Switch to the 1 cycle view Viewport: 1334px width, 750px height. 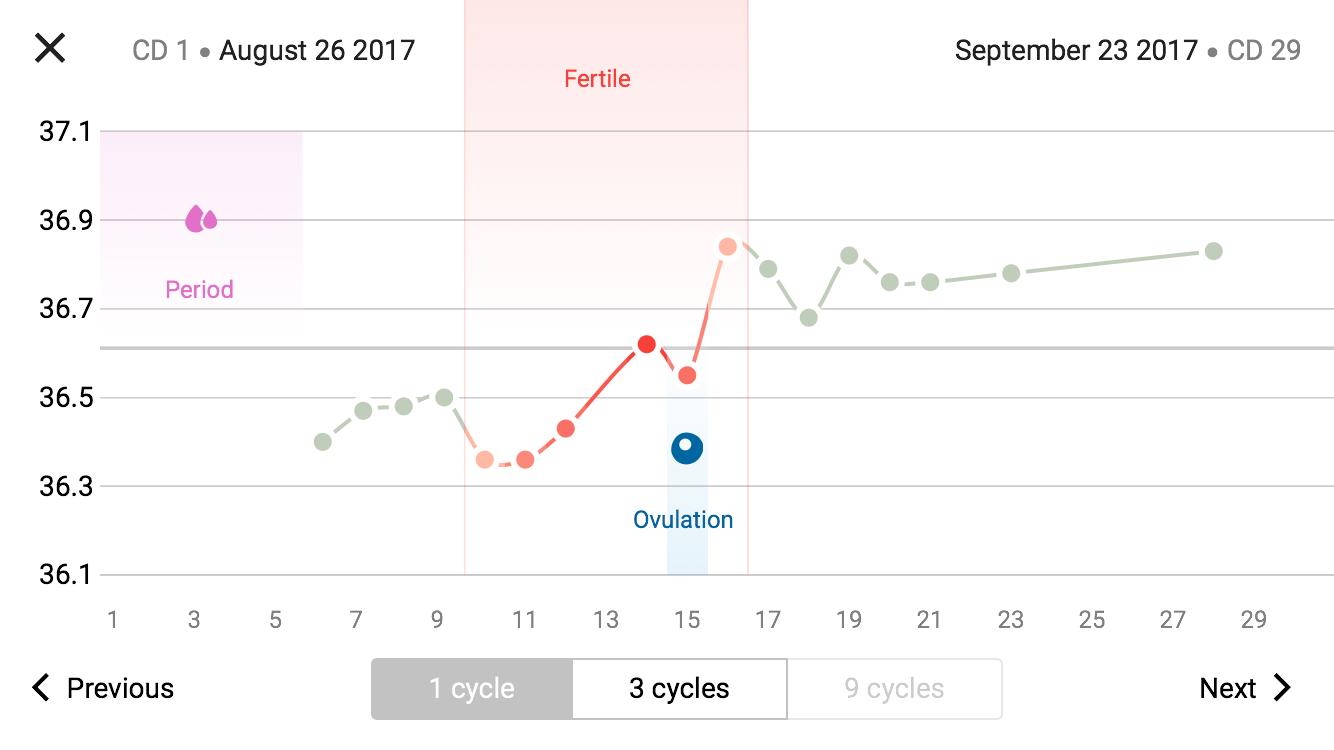[471, 689]
